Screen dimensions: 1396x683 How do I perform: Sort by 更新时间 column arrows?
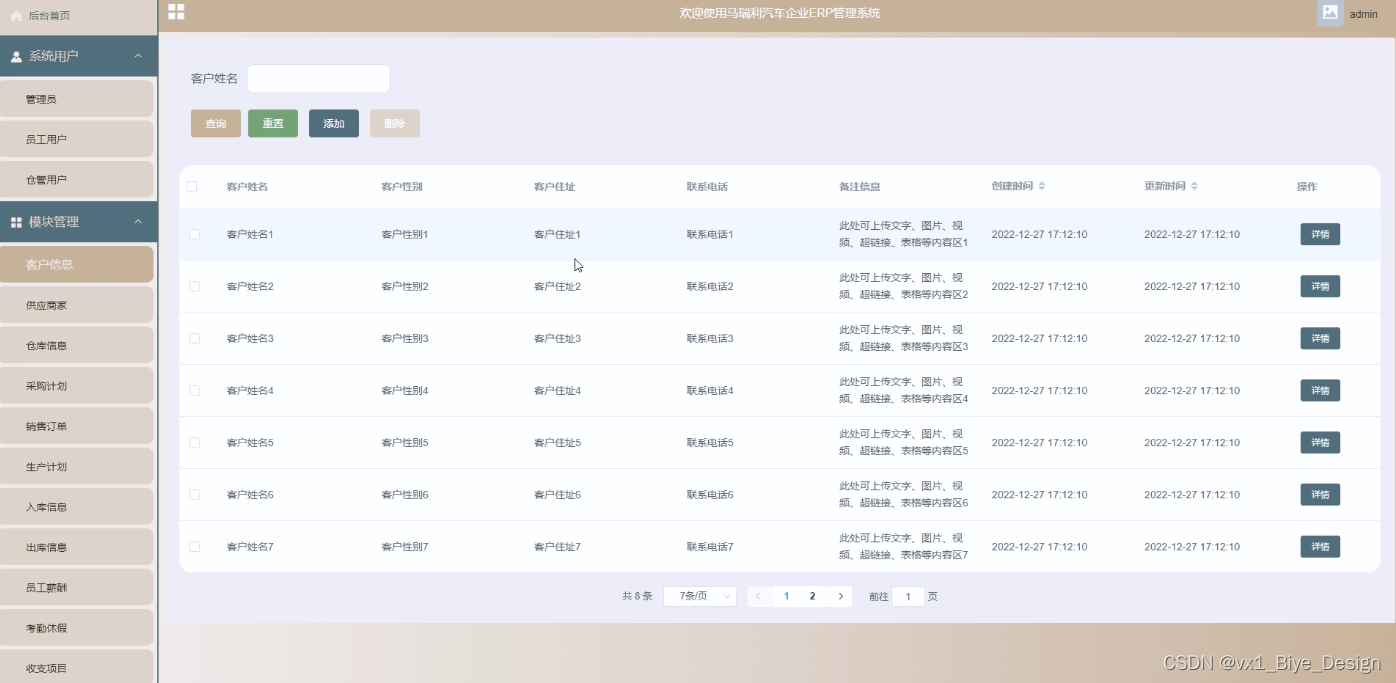coord(1194,187)
